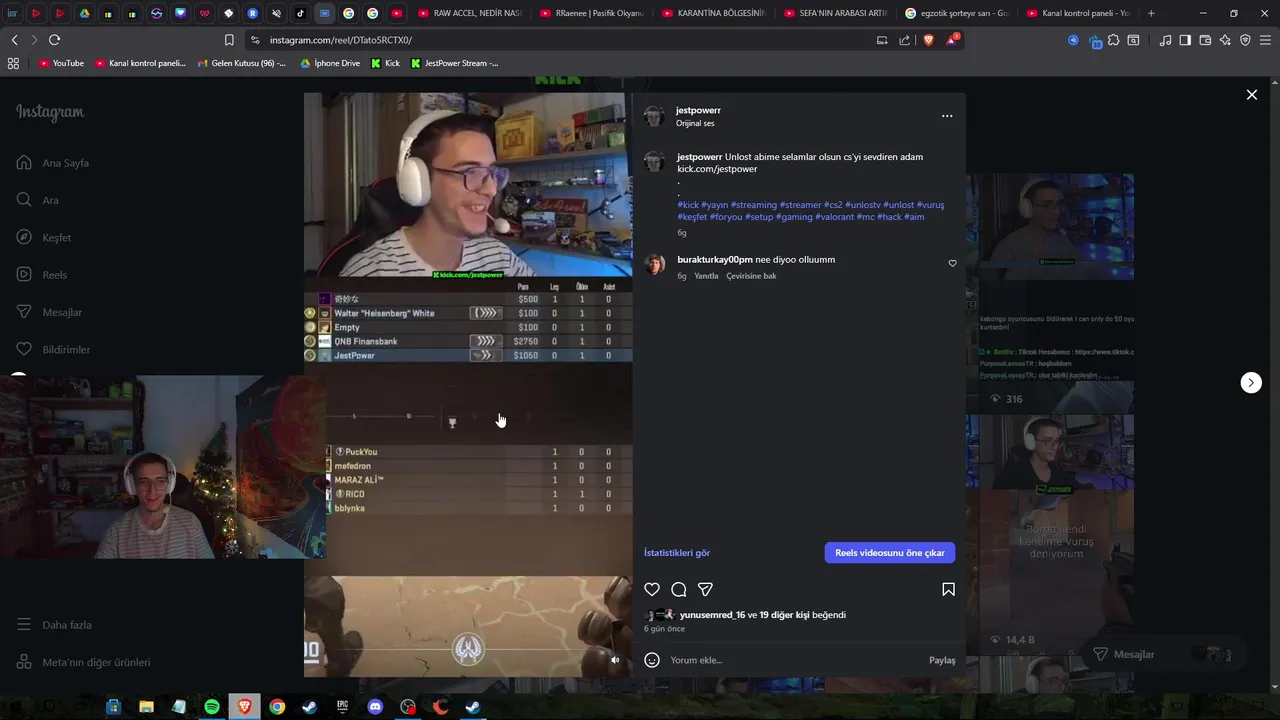The width and height of the screenshot is (1280, 720).
Task: Switch to the KARANTİNA BÖLGESİNİN tab
Action: [714, 13]
